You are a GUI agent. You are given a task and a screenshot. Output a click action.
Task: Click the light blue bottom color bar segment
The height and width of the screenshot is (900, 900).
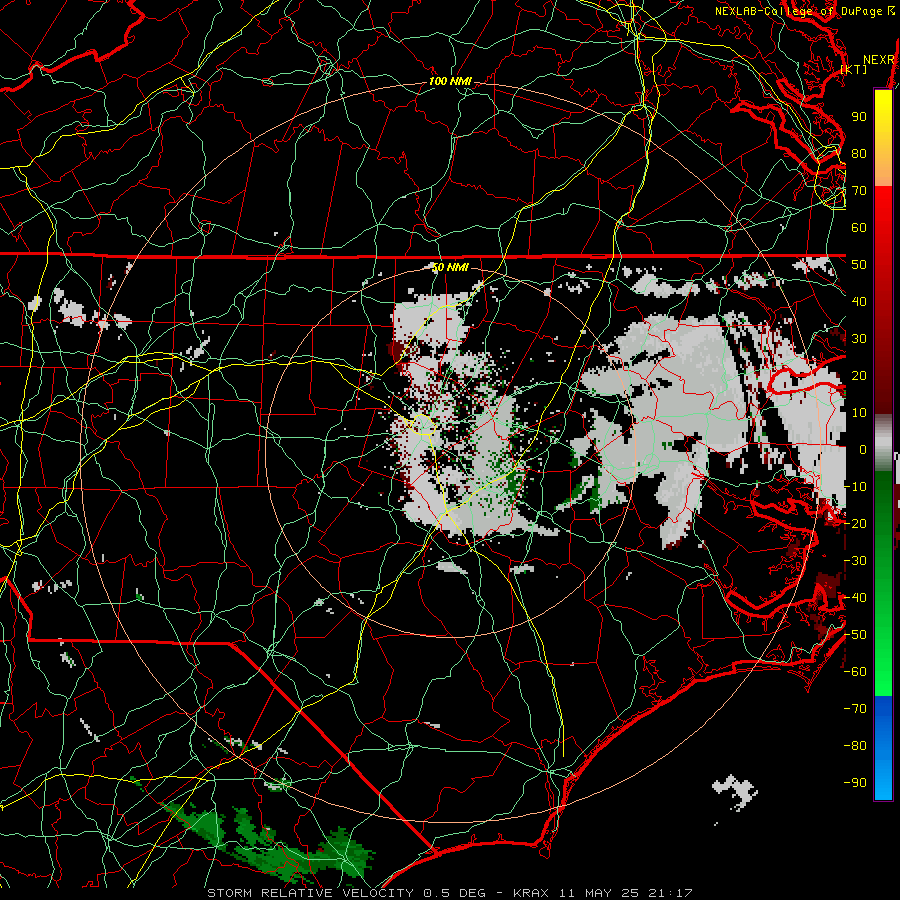883,781
